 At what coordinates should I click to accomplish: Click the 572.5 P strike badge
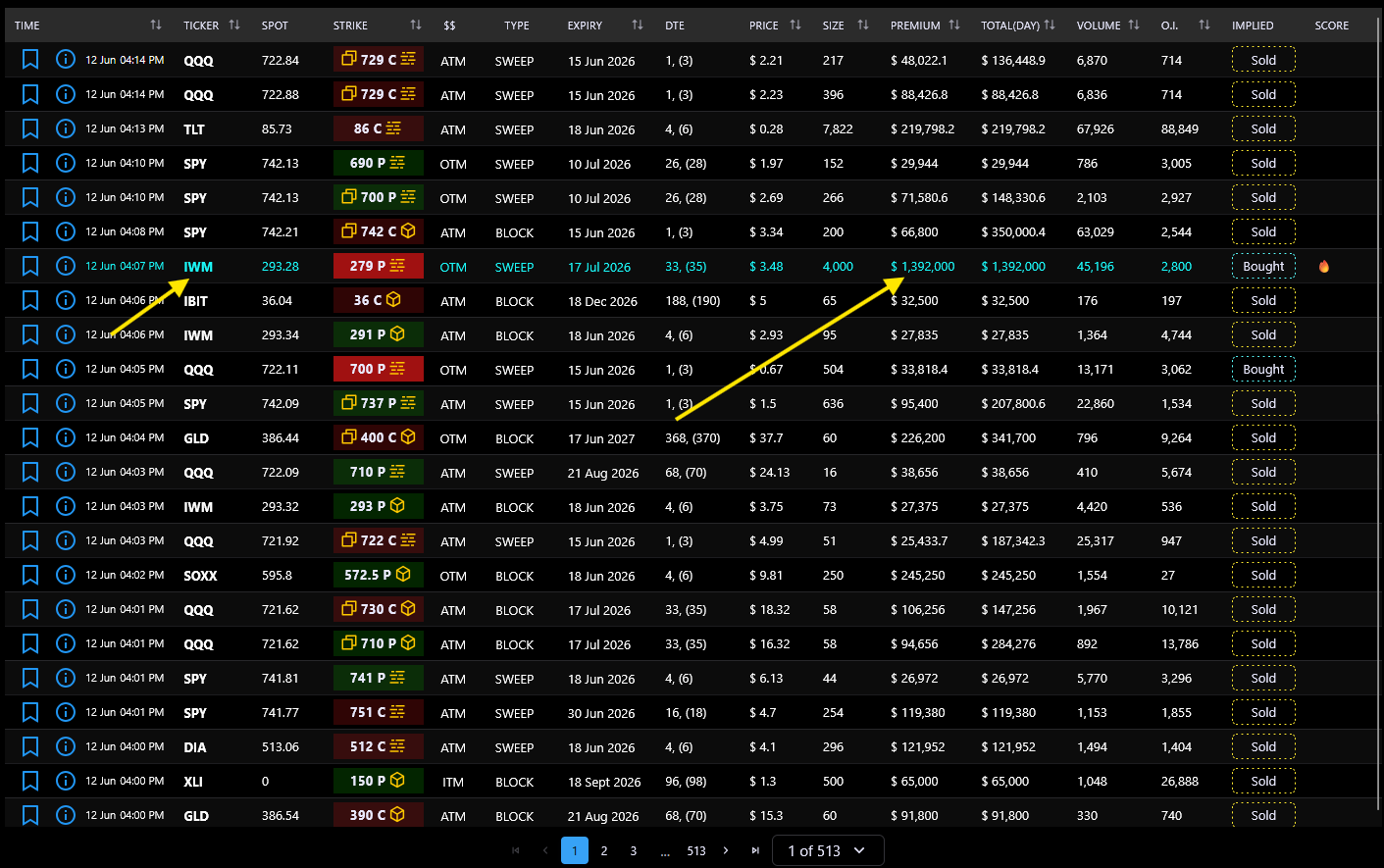point(379,575)
